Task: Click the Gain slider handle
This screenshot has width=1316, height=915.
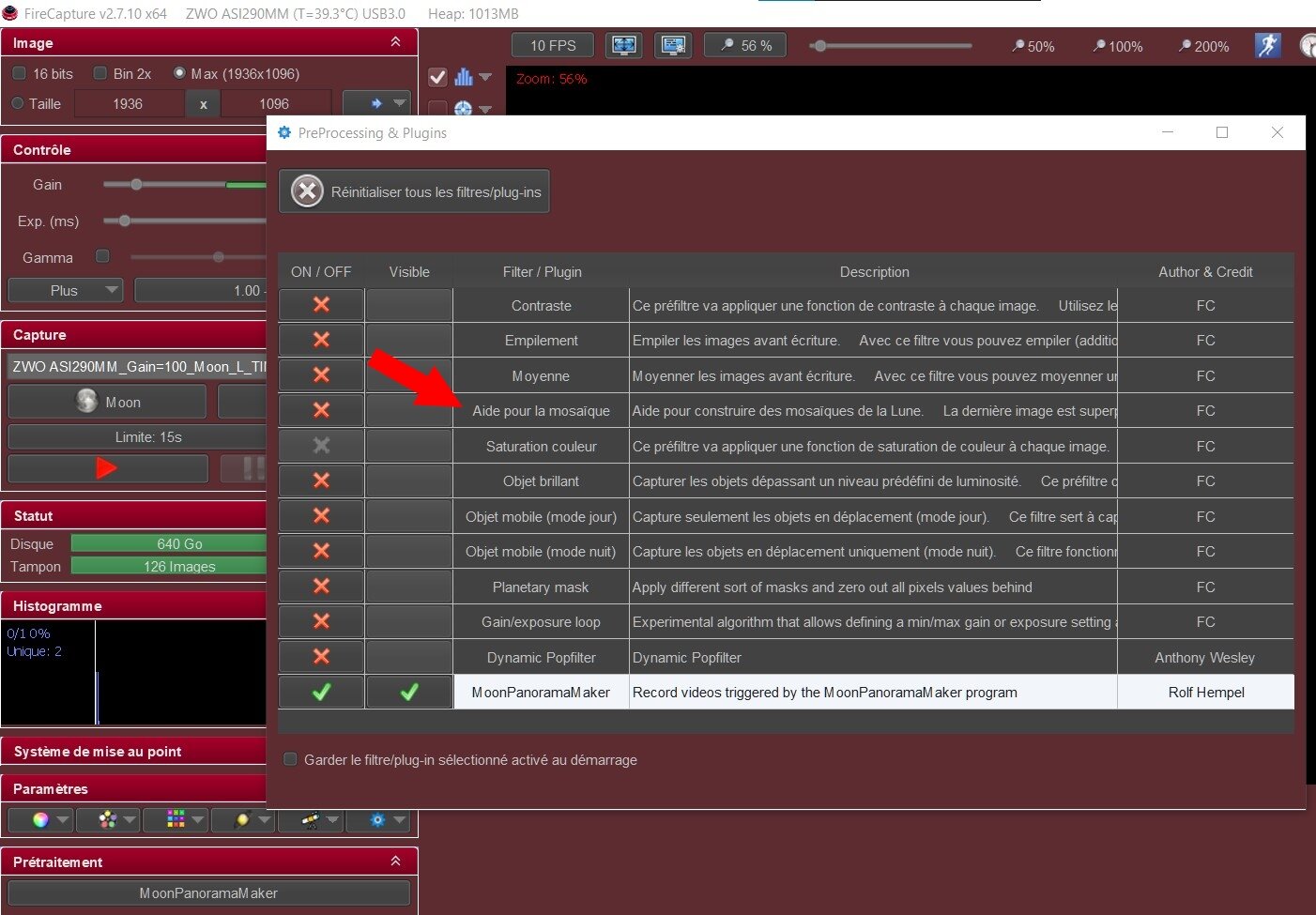Action: (x=136, y=184)
